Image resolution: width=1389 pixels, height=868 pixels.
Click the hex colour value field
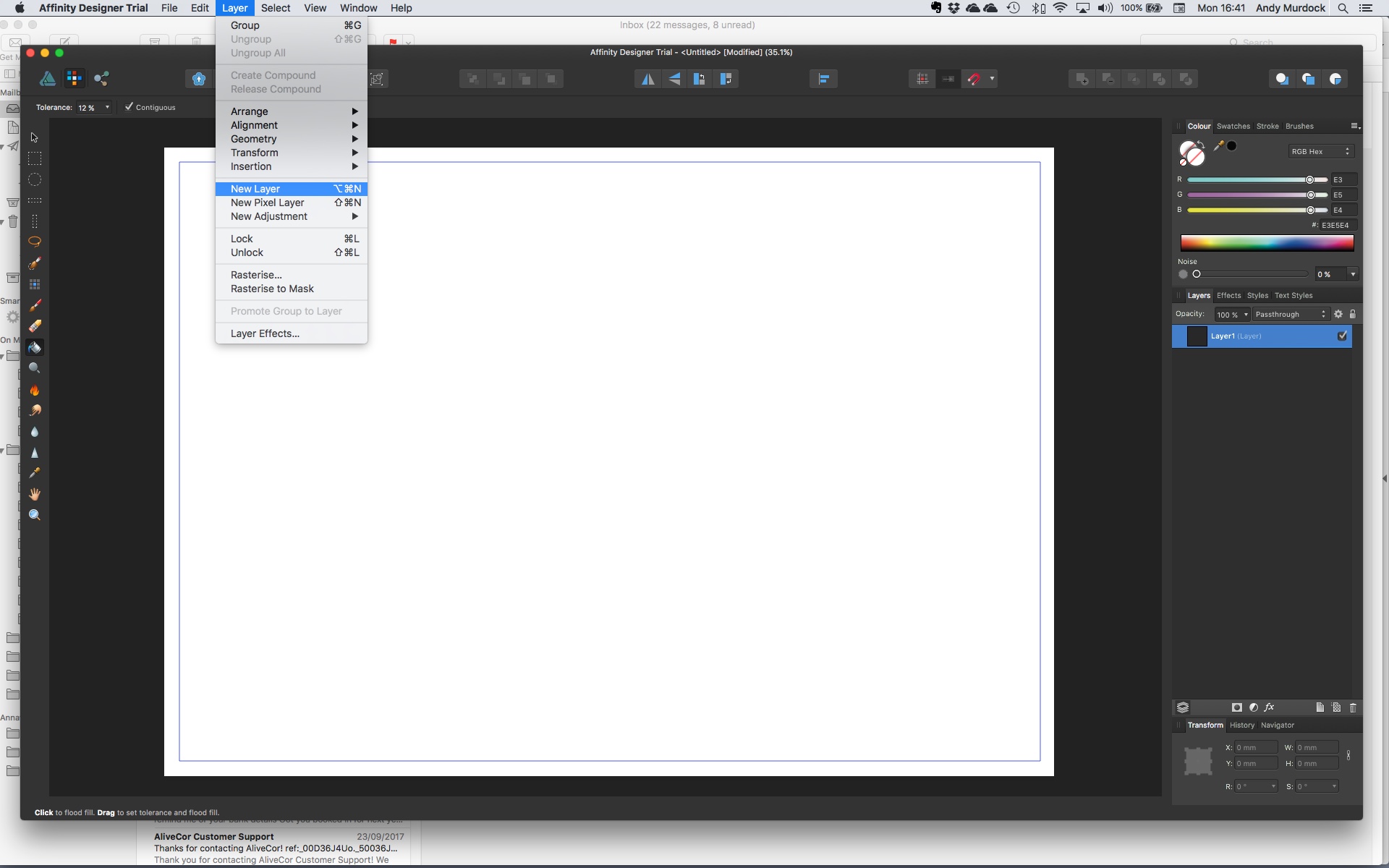[1337, 225]
